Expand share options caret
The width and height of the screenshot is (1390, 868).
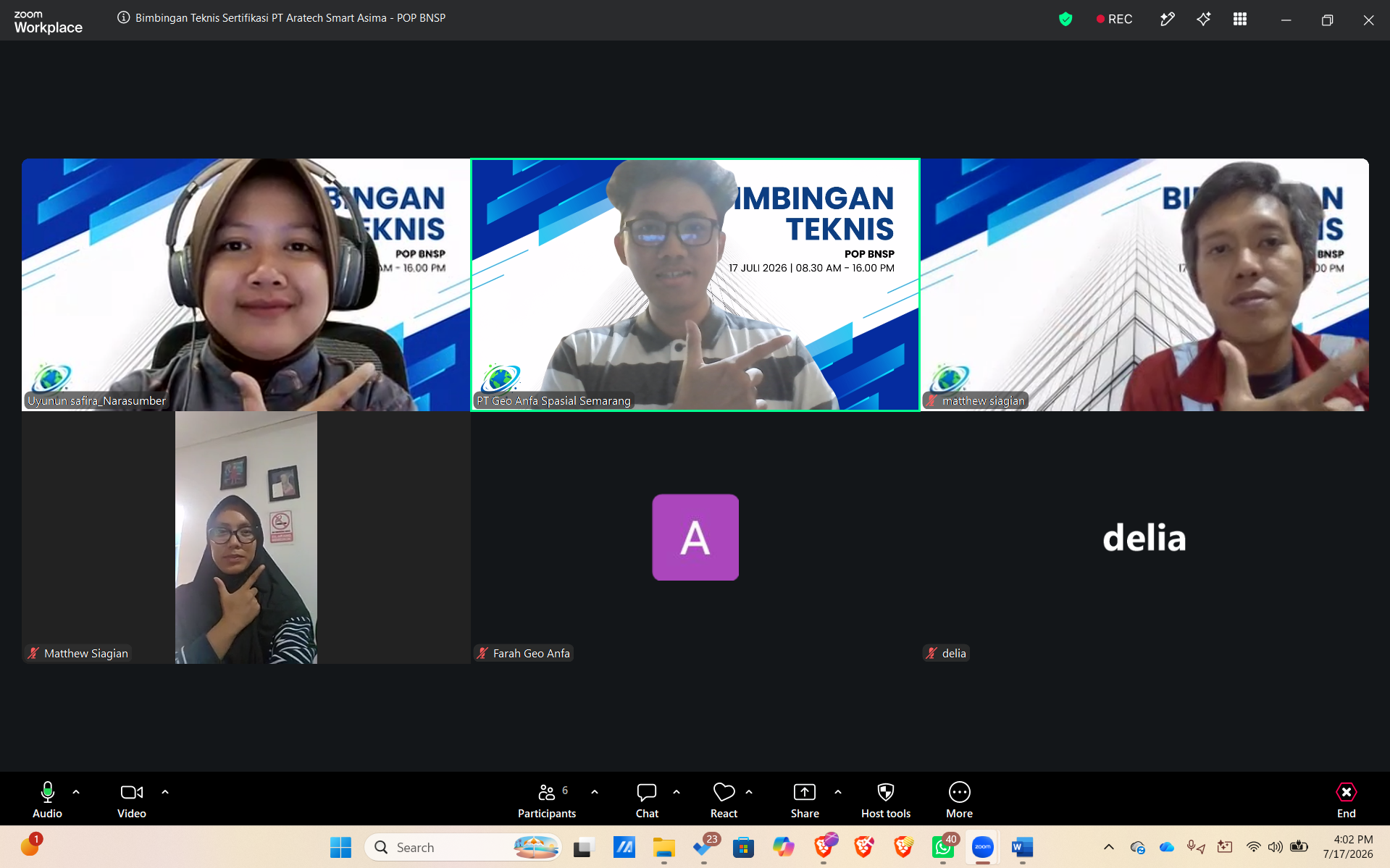point(838,792)
